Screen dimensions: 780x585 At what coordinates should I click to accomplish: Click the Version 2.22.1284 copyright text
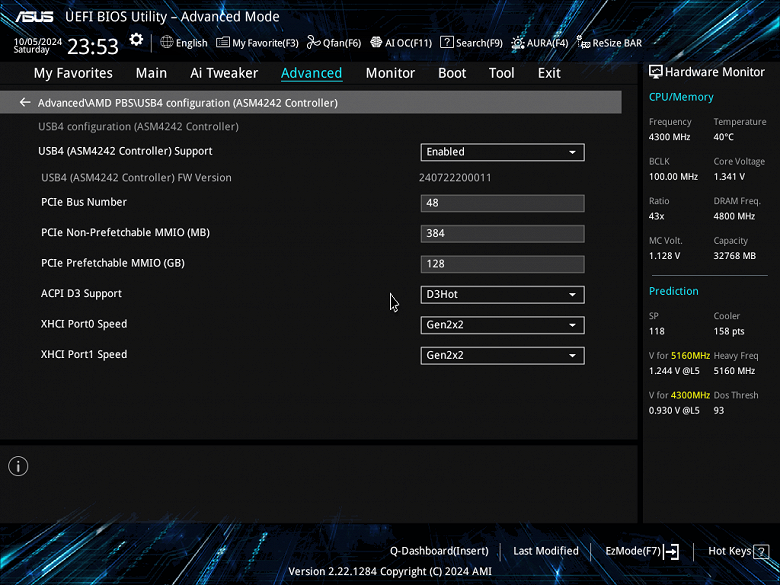tap(390, 571)
